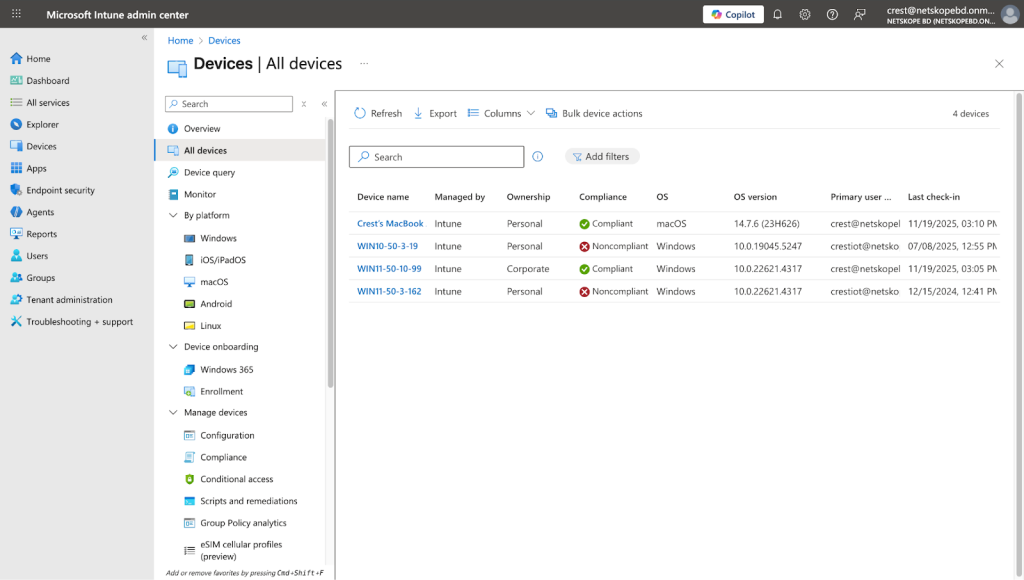Open Monitor in Devices menu
The width and height of the screenshot is (1024, 580).
[199, 194]
